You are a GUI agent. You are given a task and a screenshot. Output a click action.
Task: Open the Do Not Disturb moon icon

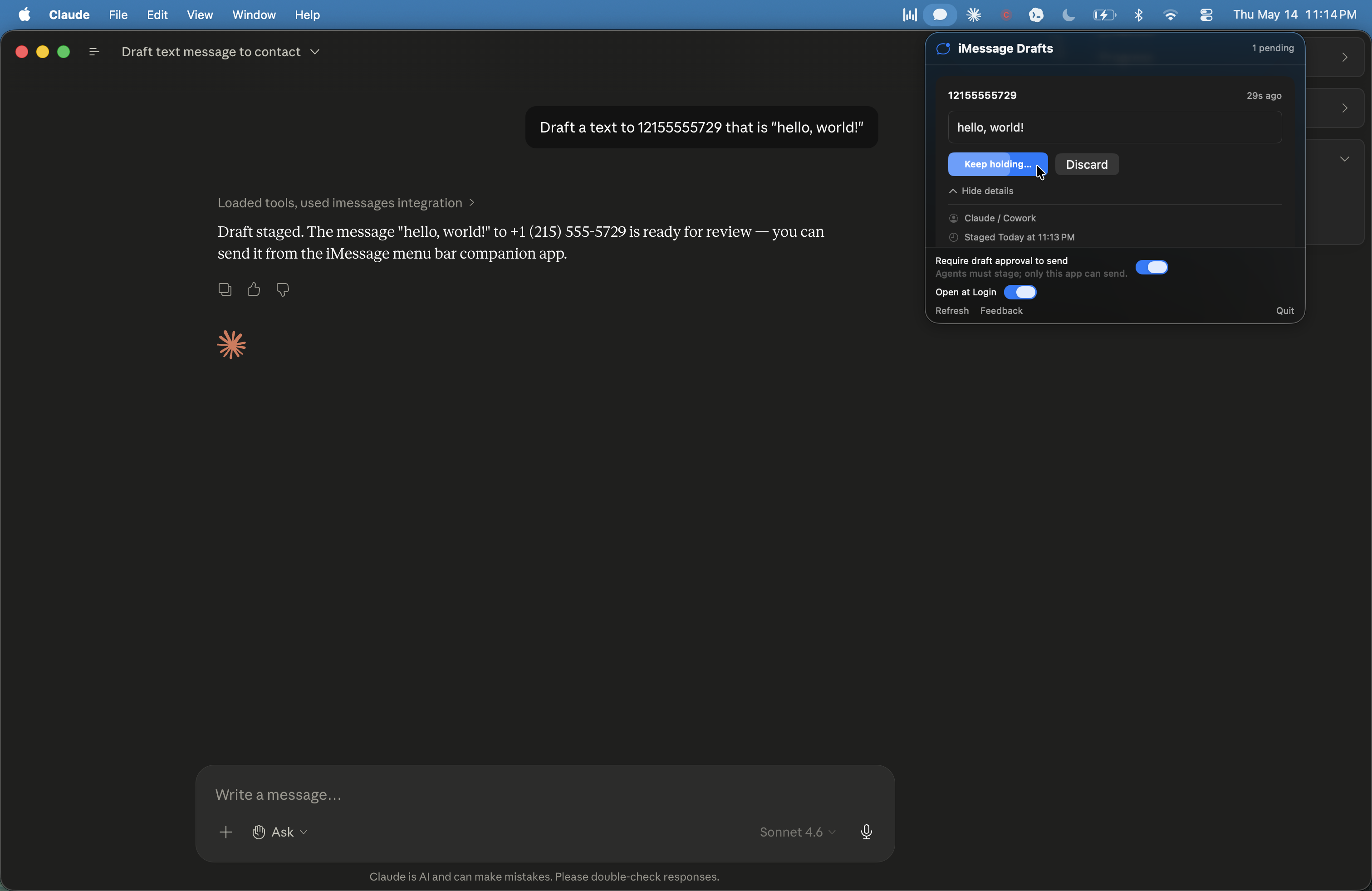coord(1068,15)
